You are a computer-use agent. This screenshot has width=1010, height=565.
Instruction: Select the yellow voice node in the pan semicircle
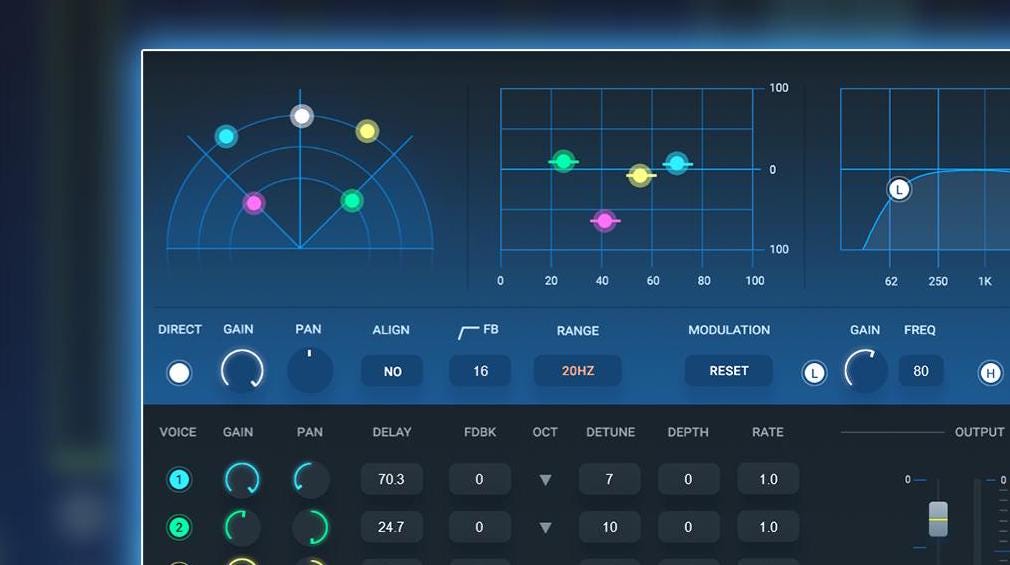(367, 131)
